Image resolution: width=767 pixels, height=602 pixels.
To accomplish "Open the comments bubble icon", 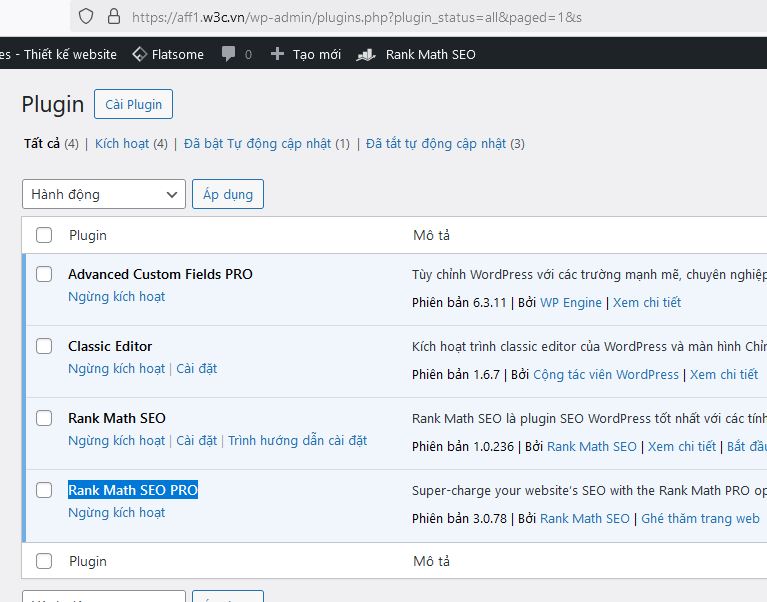I will pyautogui.click(x=228, y=54).
